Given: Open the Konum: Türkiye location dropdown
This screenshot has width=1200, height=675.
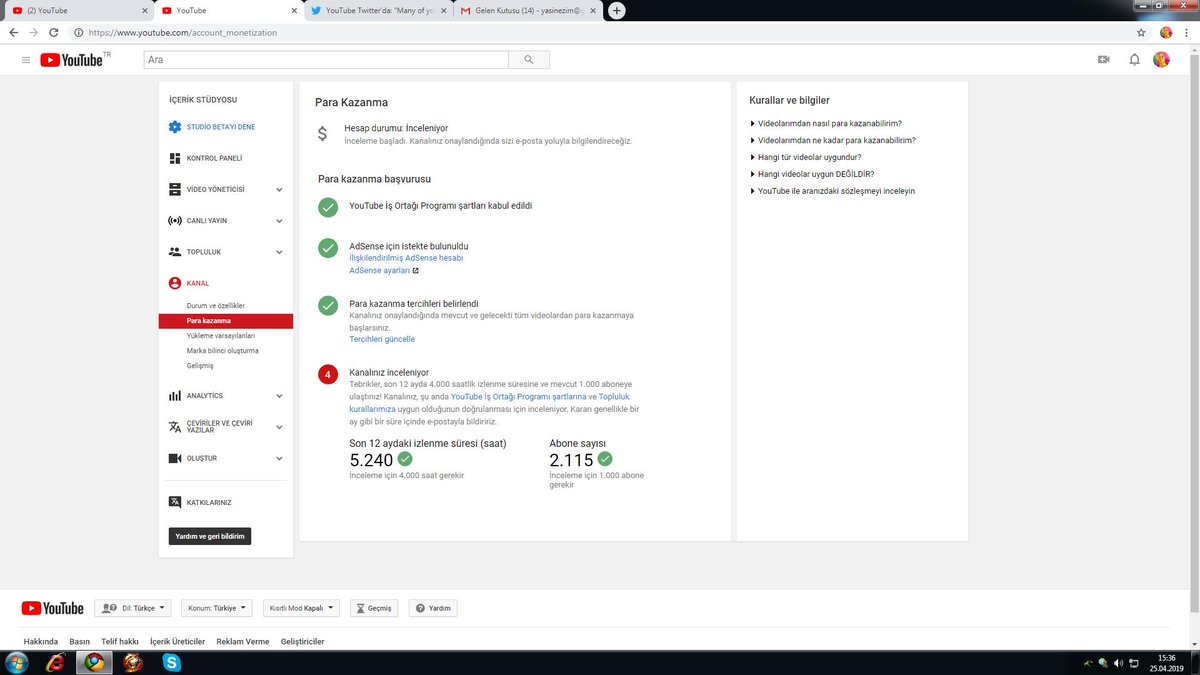Looking at the screenshot, I should click(x=218, y=608).
